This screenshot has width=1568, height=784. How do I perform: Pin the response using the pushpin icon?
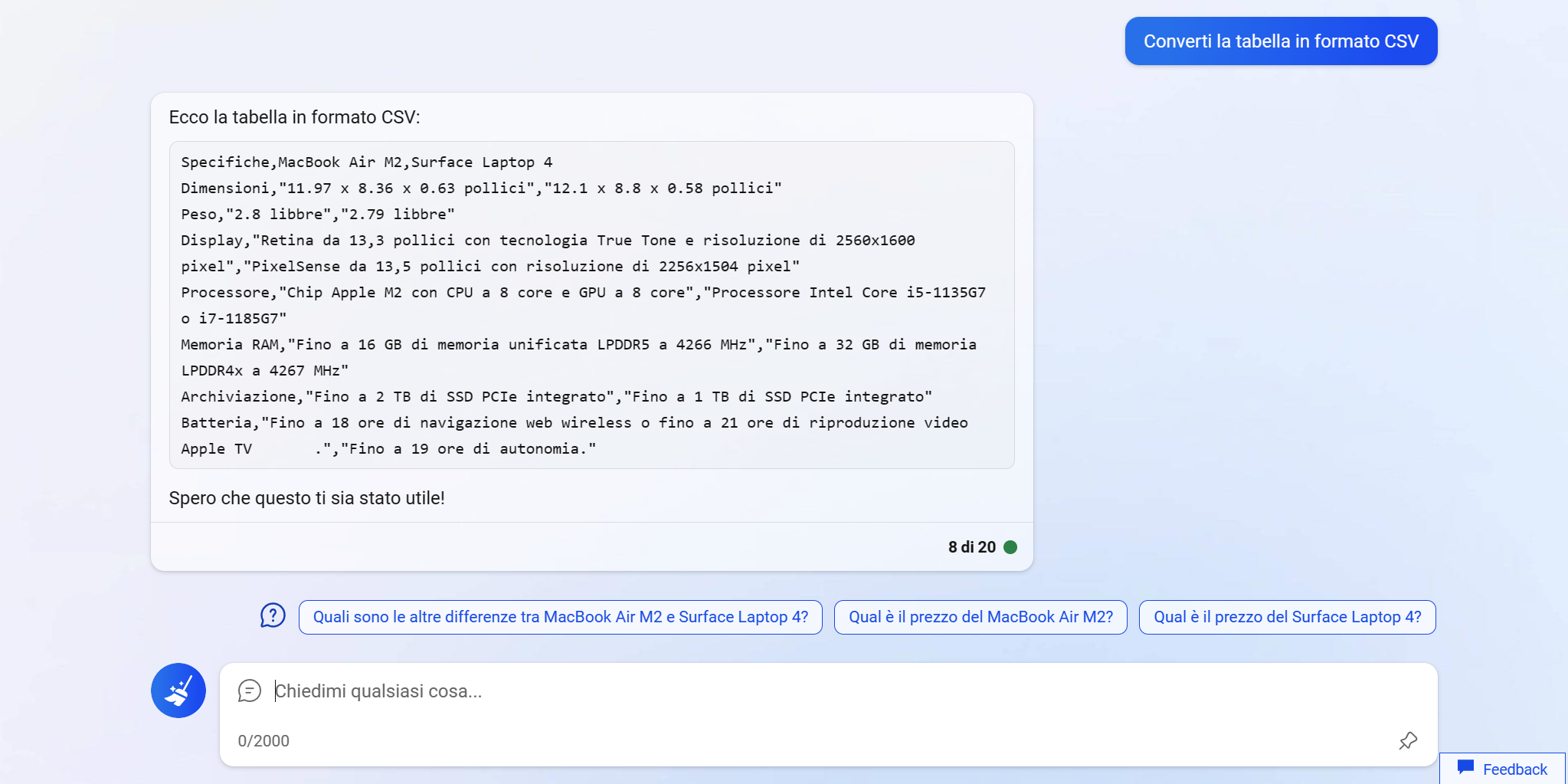[x=1408, y=740]
